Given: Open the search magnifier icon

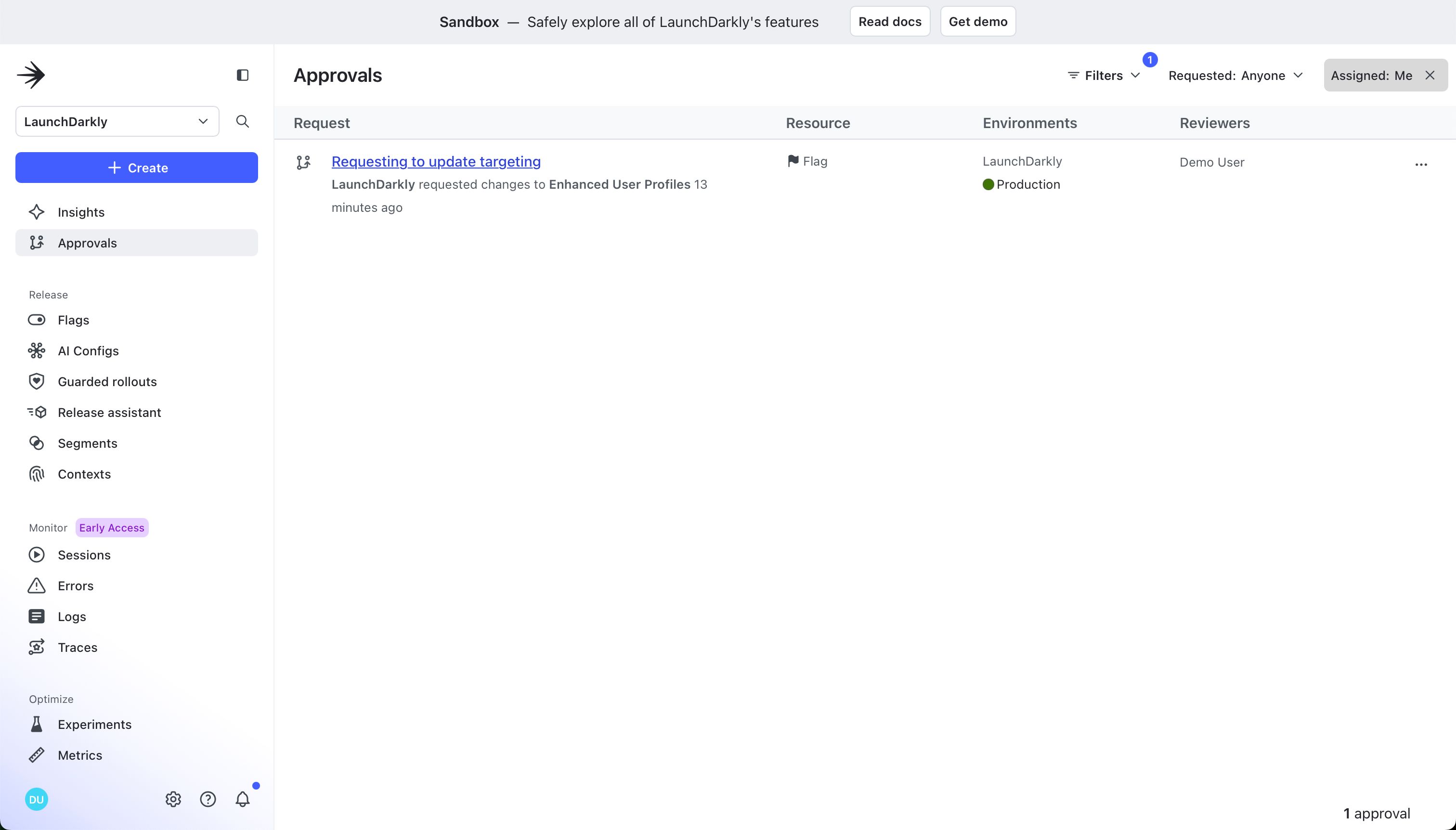Looking at the screenshot, I should click(x=242, y=121).
